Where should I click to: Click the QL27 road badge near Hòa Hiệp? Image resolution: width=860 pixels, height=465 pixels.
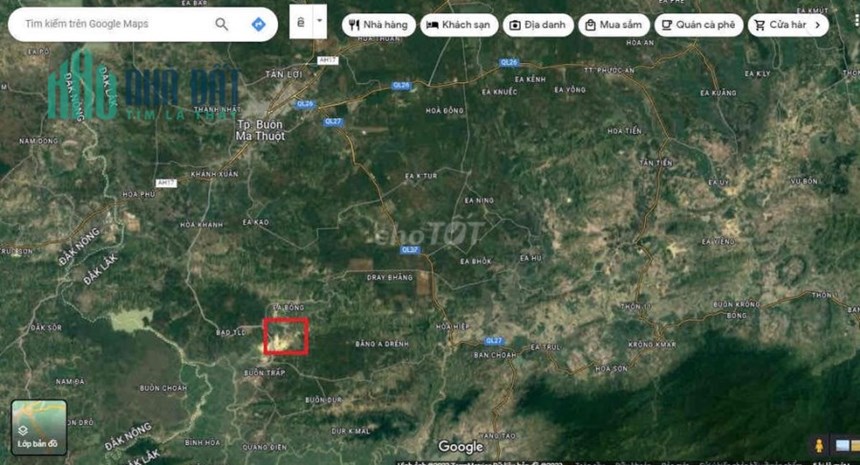click(494, 341)
